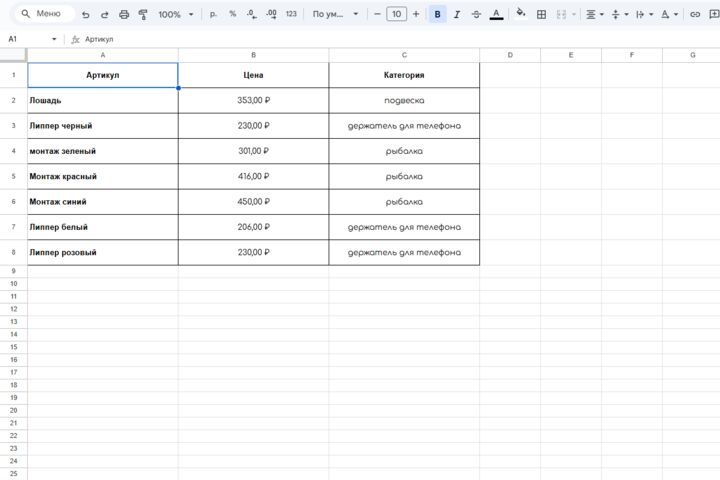Screen dimensions: 720x480
Task: Open the font family dropdown
Action: [x=335, y=14]
